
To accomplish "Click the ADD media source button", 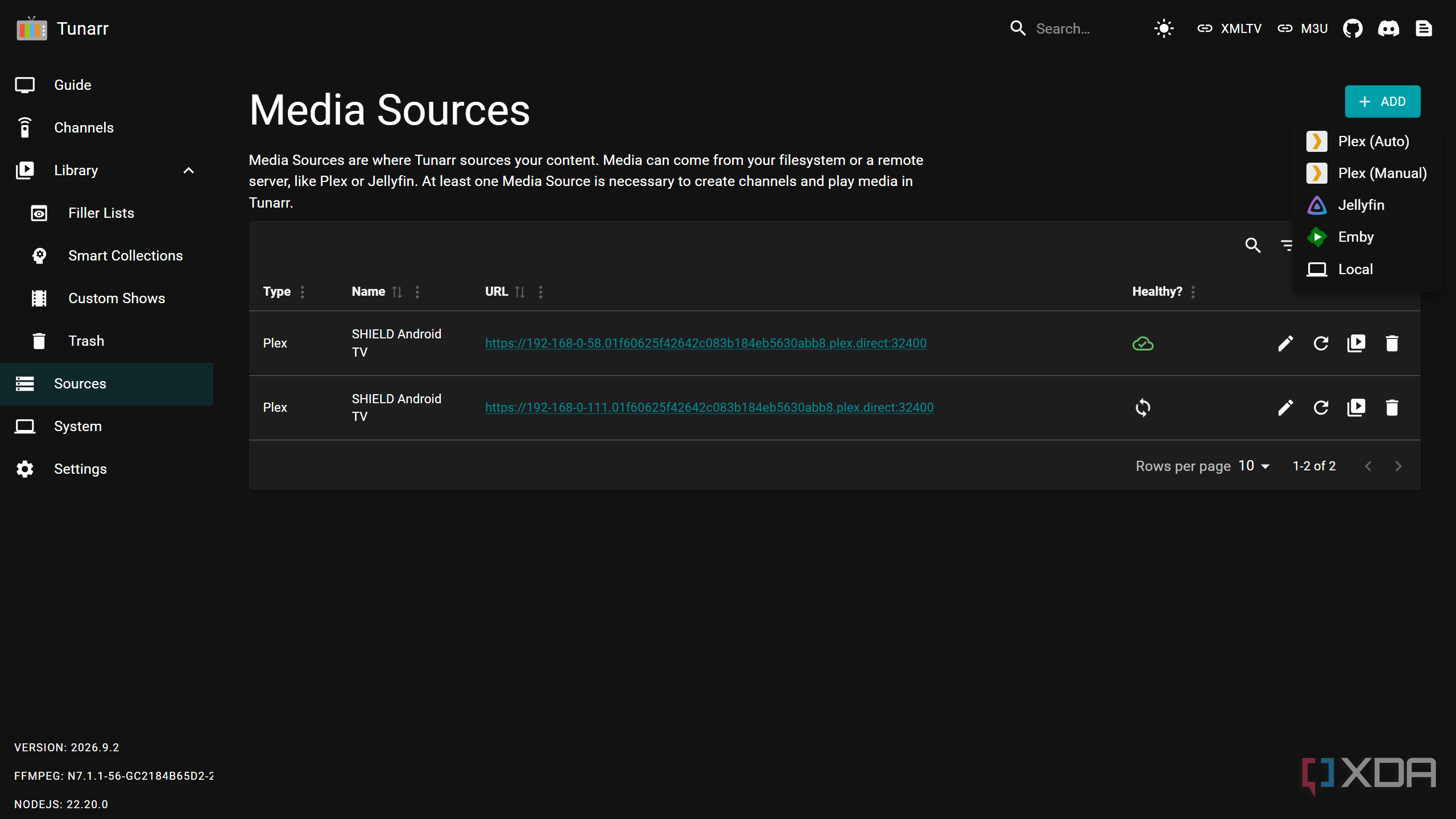I will pyautogui.click(x=1382, y=101).
